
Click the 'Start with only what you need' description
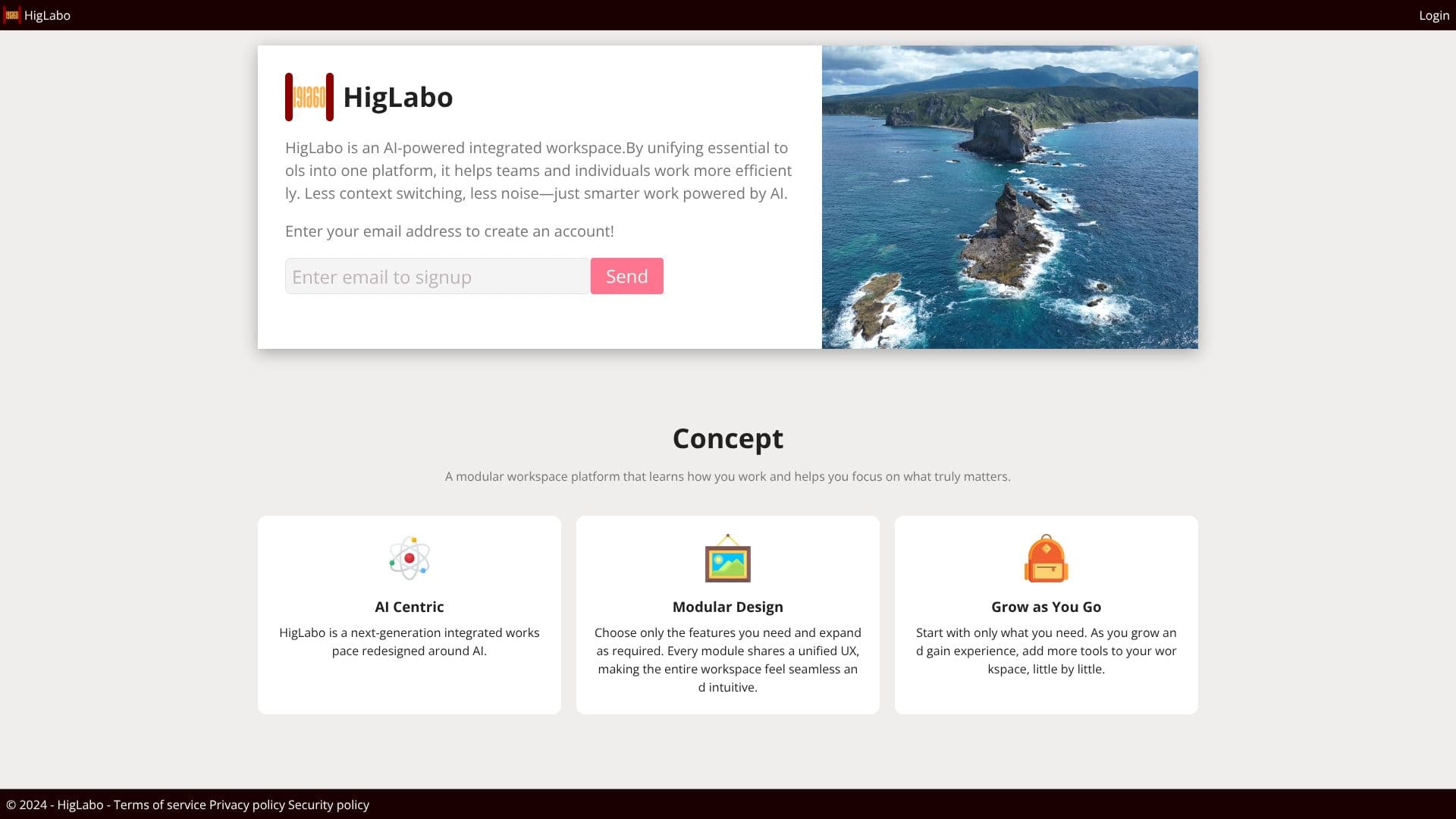[1046, 651]
